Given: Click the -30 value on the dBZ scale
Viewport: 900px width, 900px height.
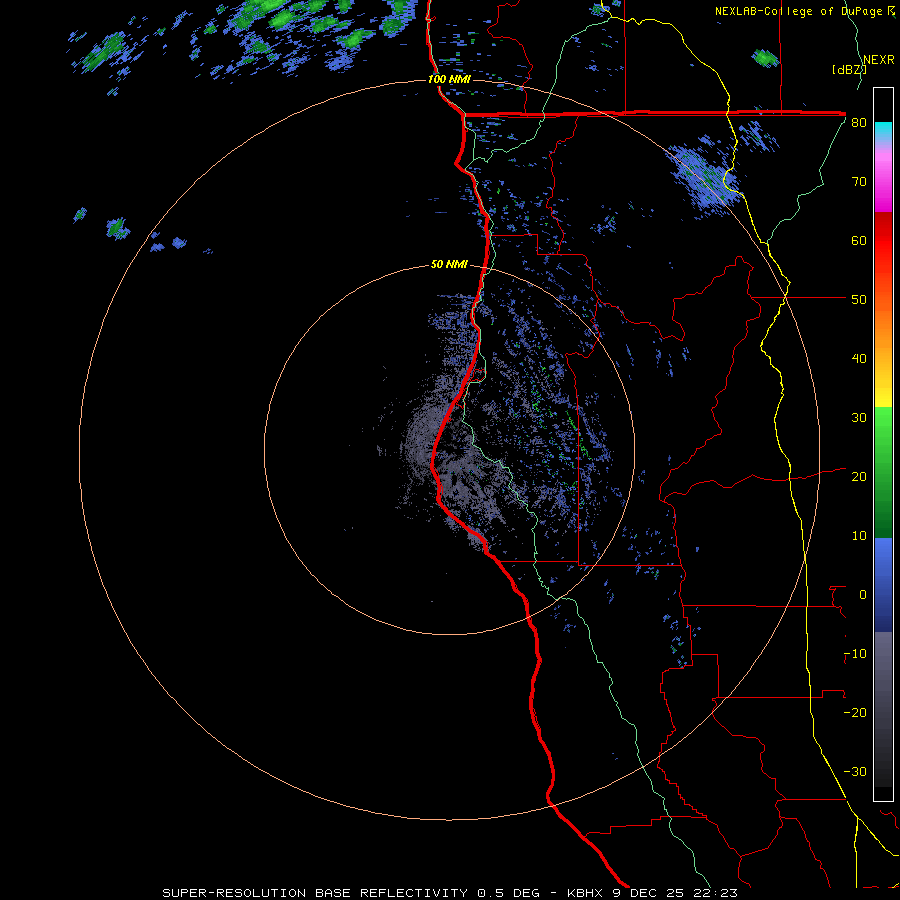Looking at the screenshot, I should [x=855, y=772].
